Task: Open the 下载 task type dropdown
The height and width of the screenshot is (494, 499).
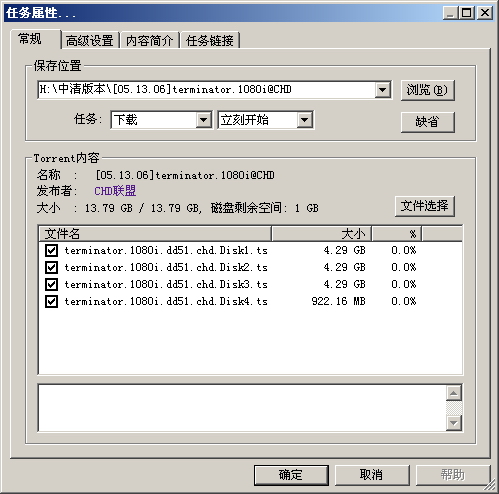Action: 203,120
